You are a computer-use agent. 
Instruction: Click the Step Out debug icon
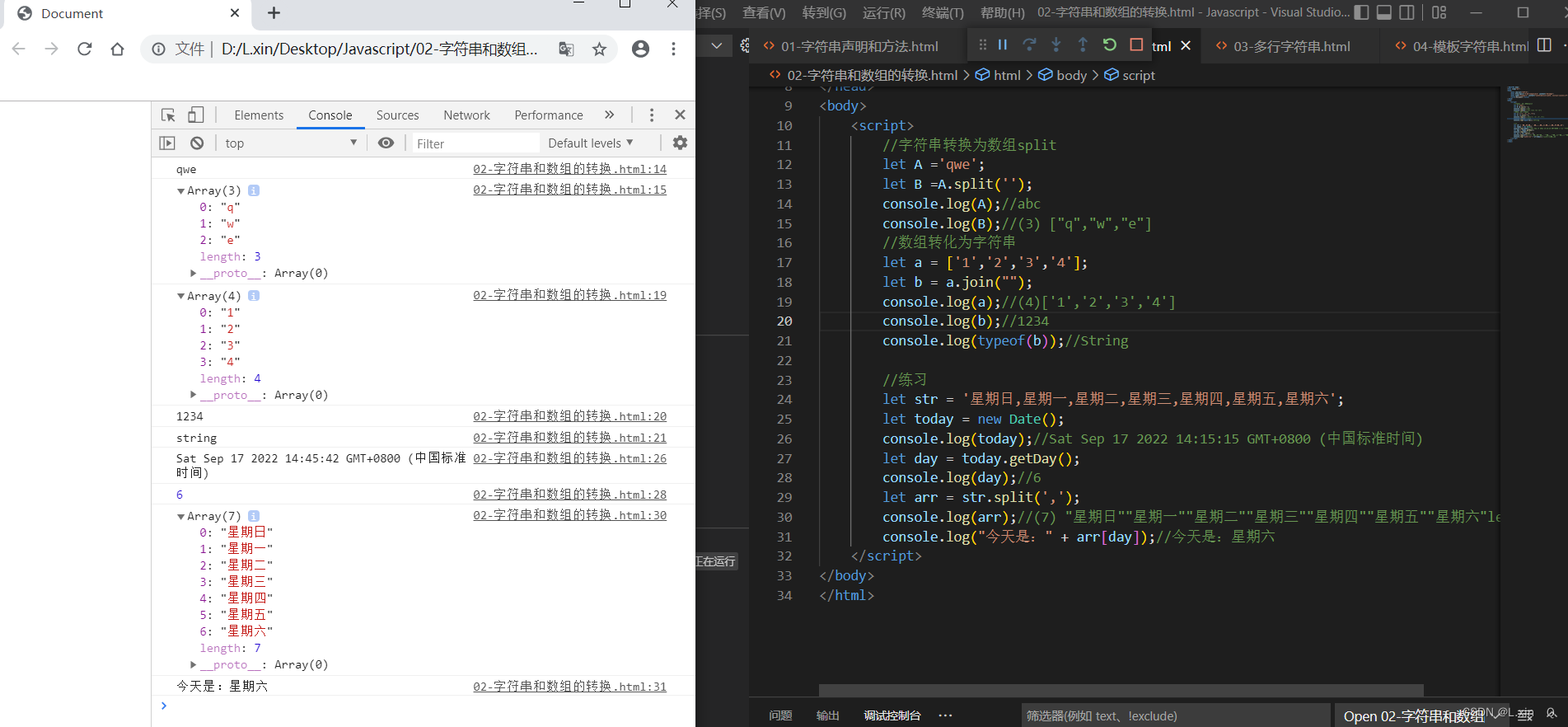coord(1083,45)
